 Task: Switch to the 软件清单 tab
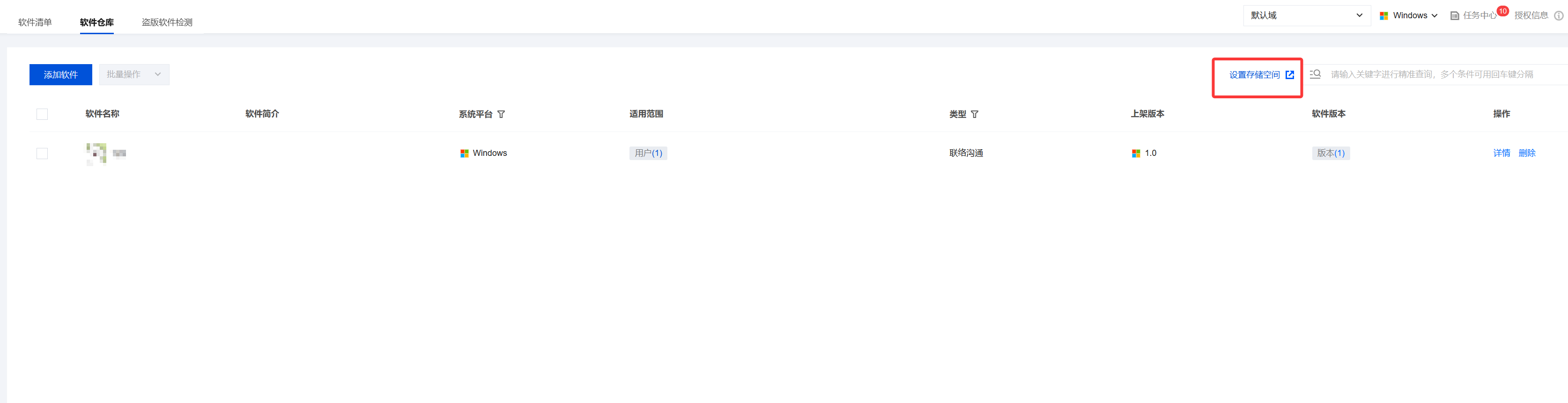[35, 22]
